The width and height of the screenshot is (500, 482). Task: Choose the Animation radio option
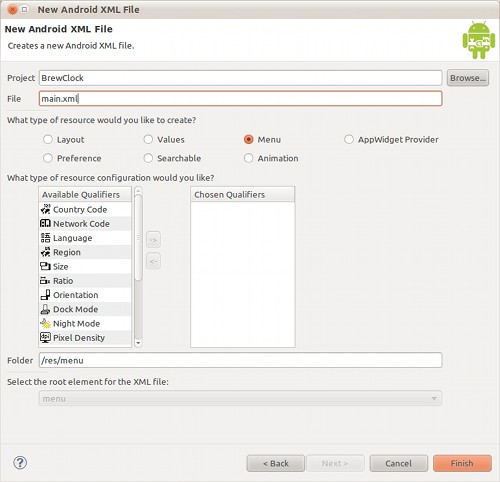249,158
